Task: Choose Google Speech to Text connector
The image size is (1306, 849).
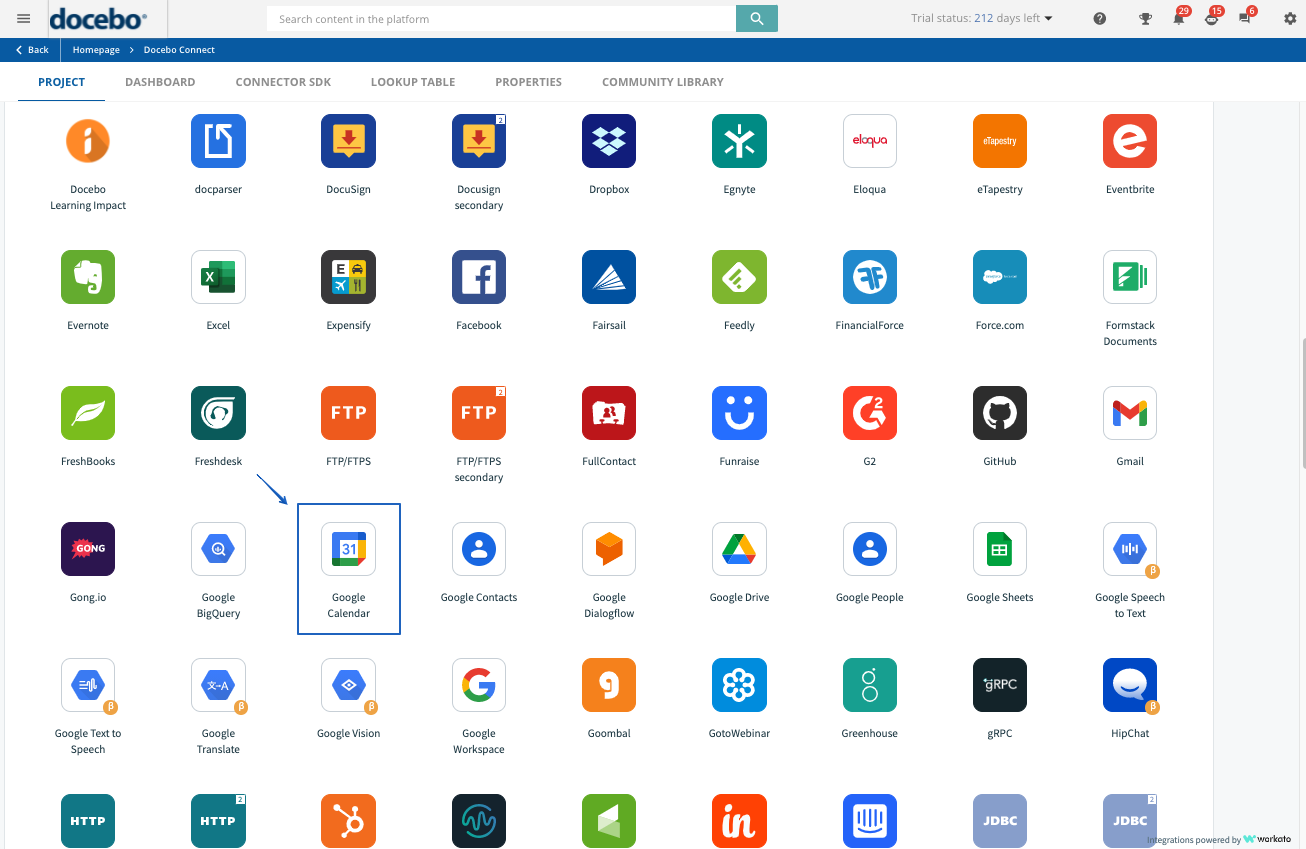Action: pos(1130,549)
